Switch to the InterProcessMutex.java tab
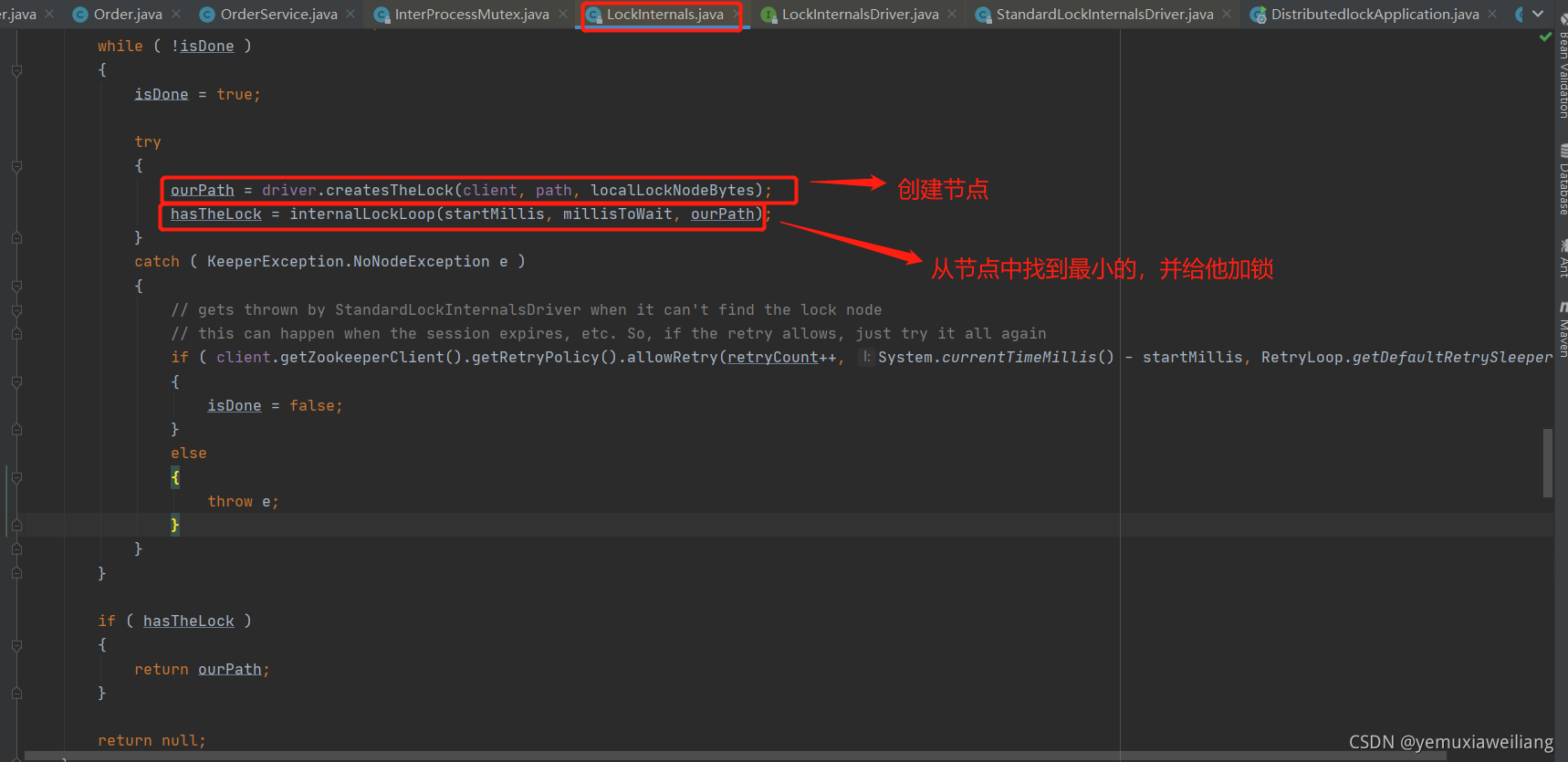This screenshot has height=762, width=1568. pos(472,15)
